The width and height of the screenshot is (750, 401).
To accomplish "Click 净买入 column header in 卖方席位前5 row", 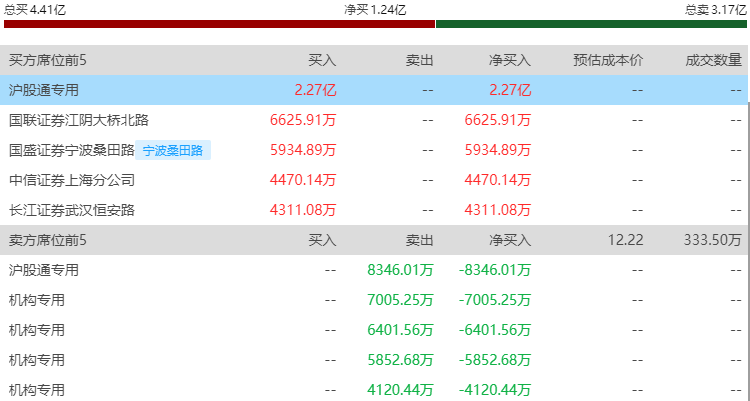I will coord(510,240).
